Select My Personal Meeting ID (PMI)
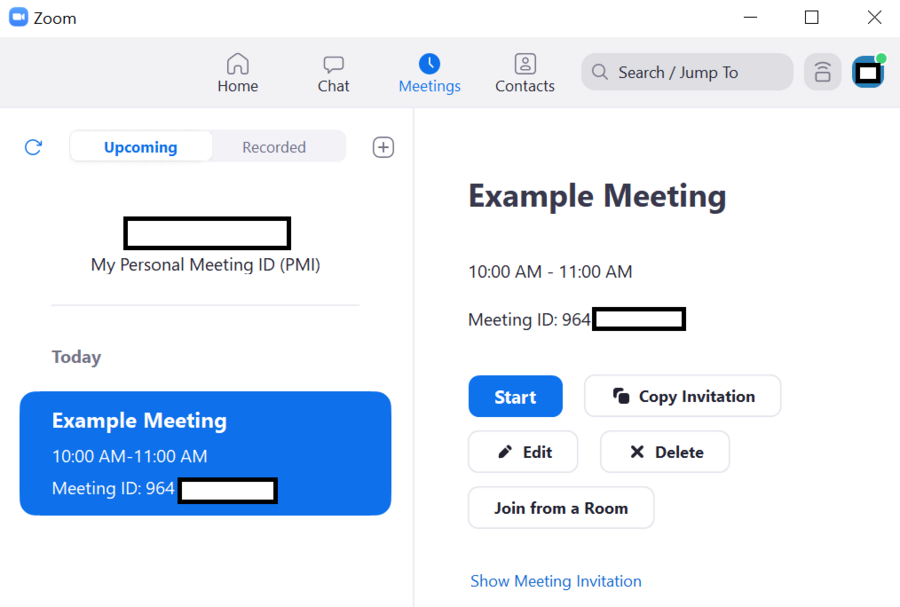 coord(205,264)
